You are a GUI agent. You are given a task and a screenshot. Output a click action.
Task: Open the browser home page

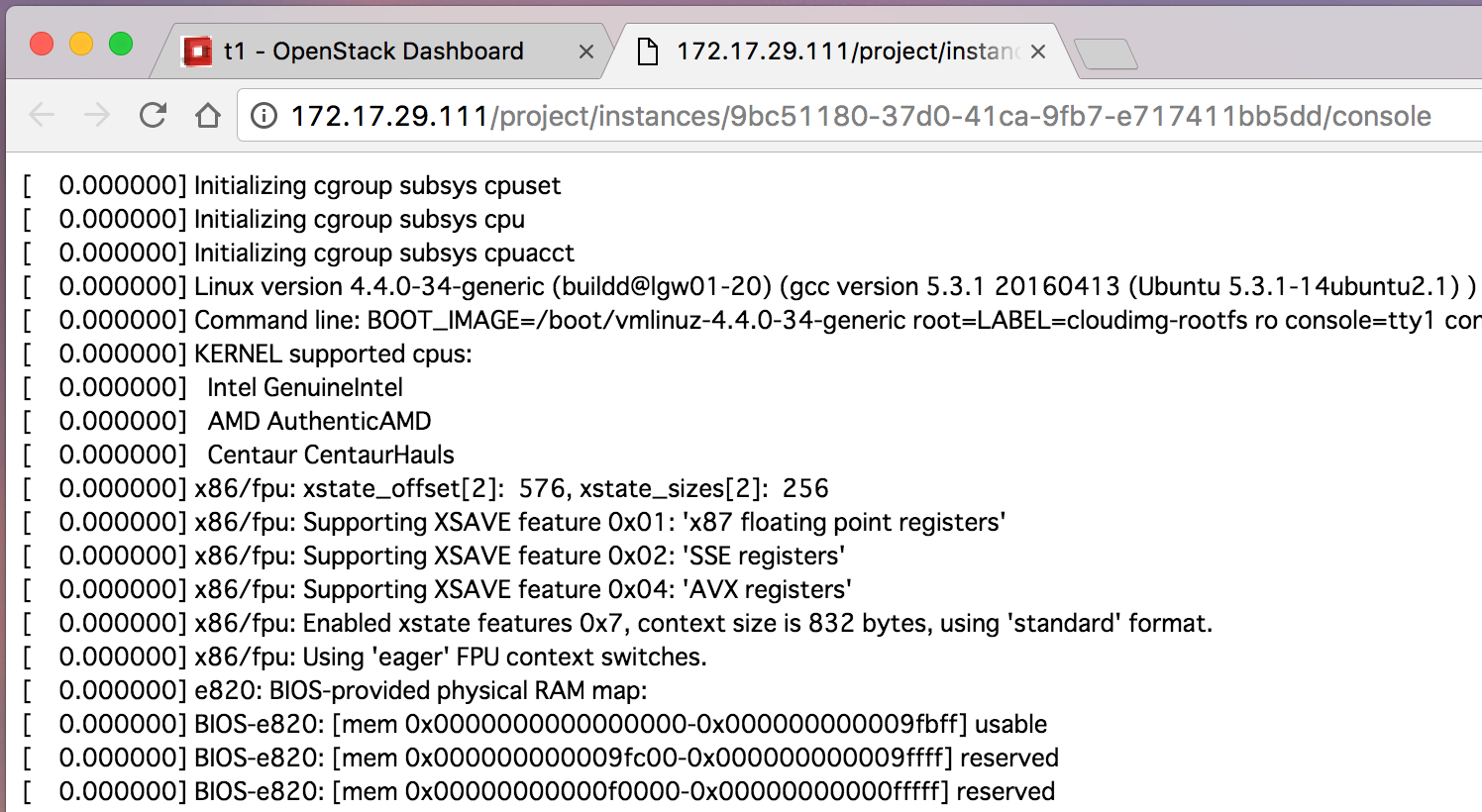207,116
